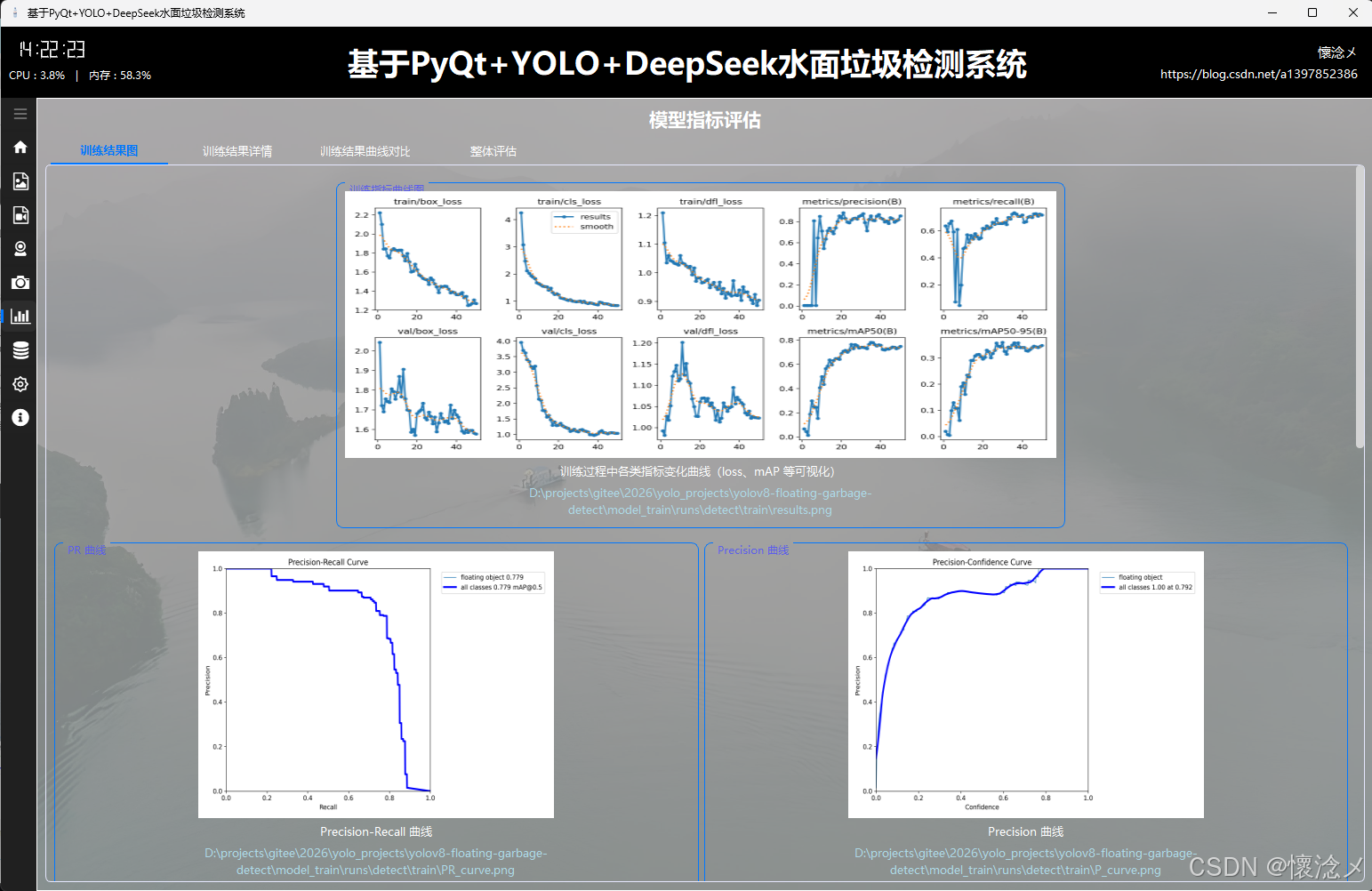Open the camera capture sidebar icon

20,283
